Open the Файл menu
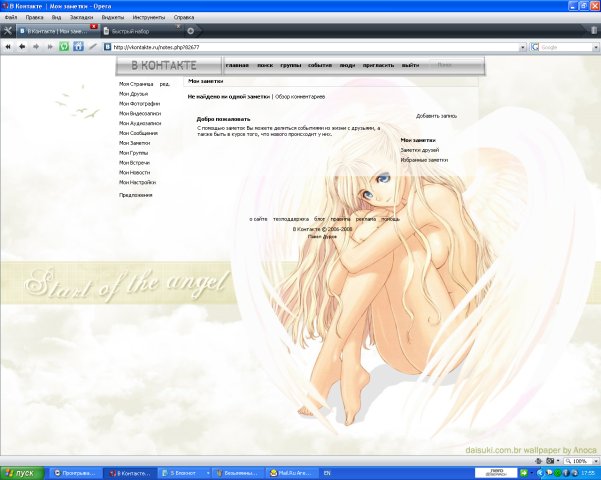 (x=11, y=17)
